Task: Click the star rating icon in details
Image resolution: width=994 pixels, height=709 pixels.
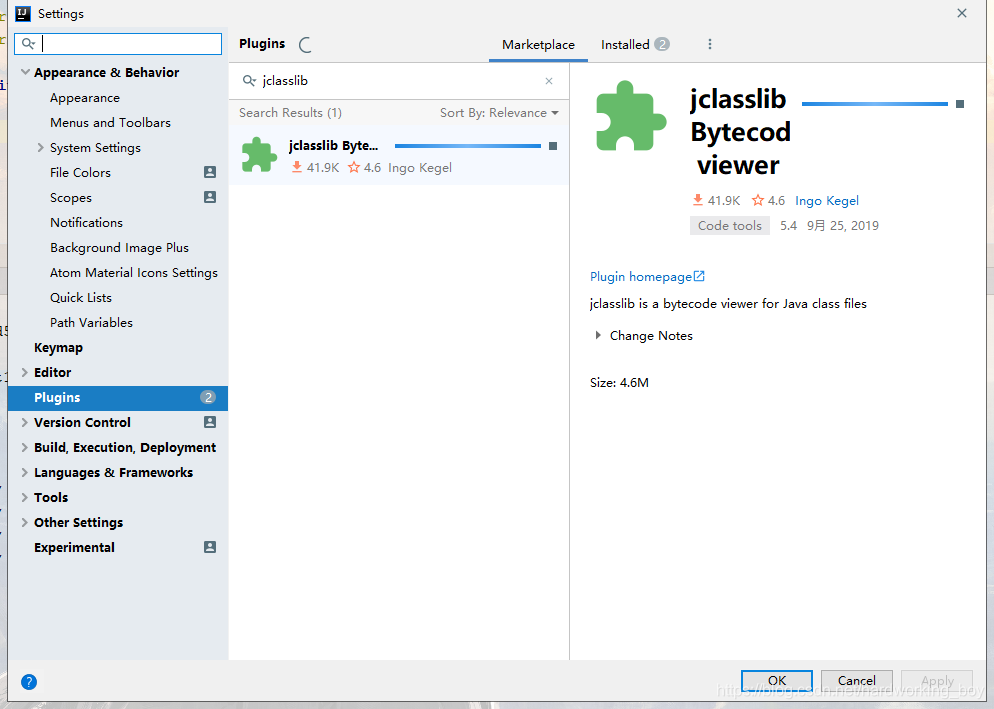Action: 758,200
